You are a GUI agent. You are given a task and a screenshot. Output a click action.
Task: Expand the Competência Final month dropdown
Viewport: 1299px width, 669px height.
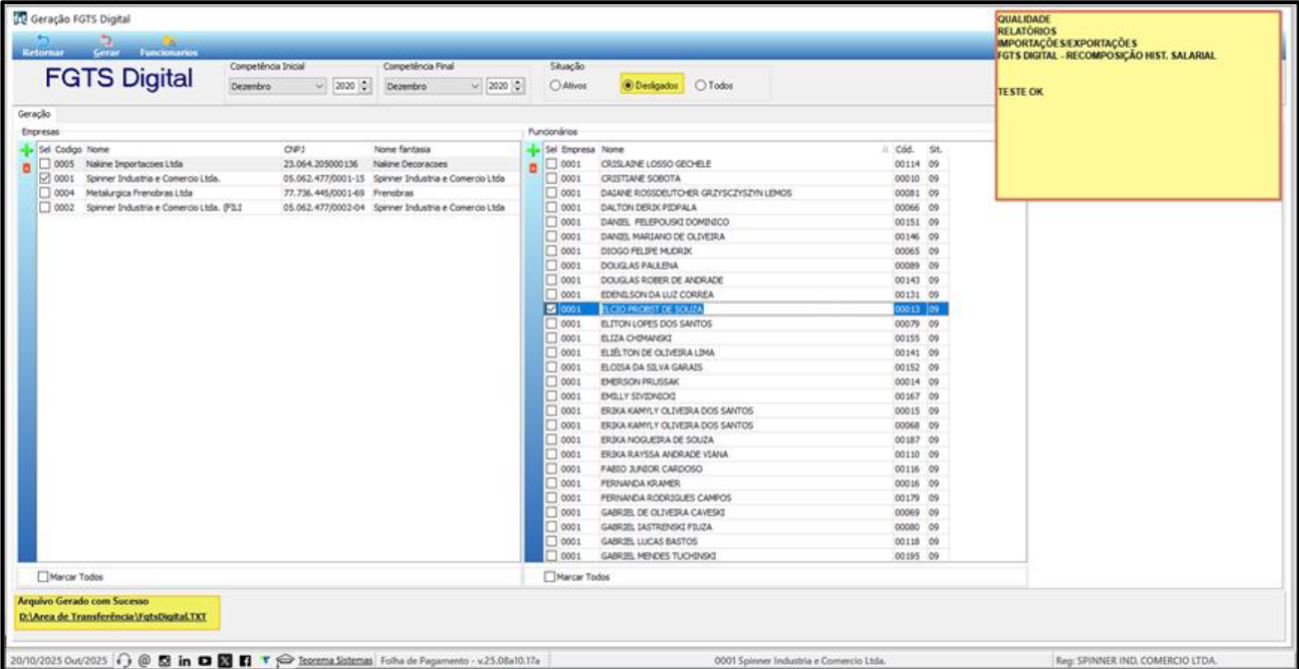pyautogui.click(x=475, y=87)
